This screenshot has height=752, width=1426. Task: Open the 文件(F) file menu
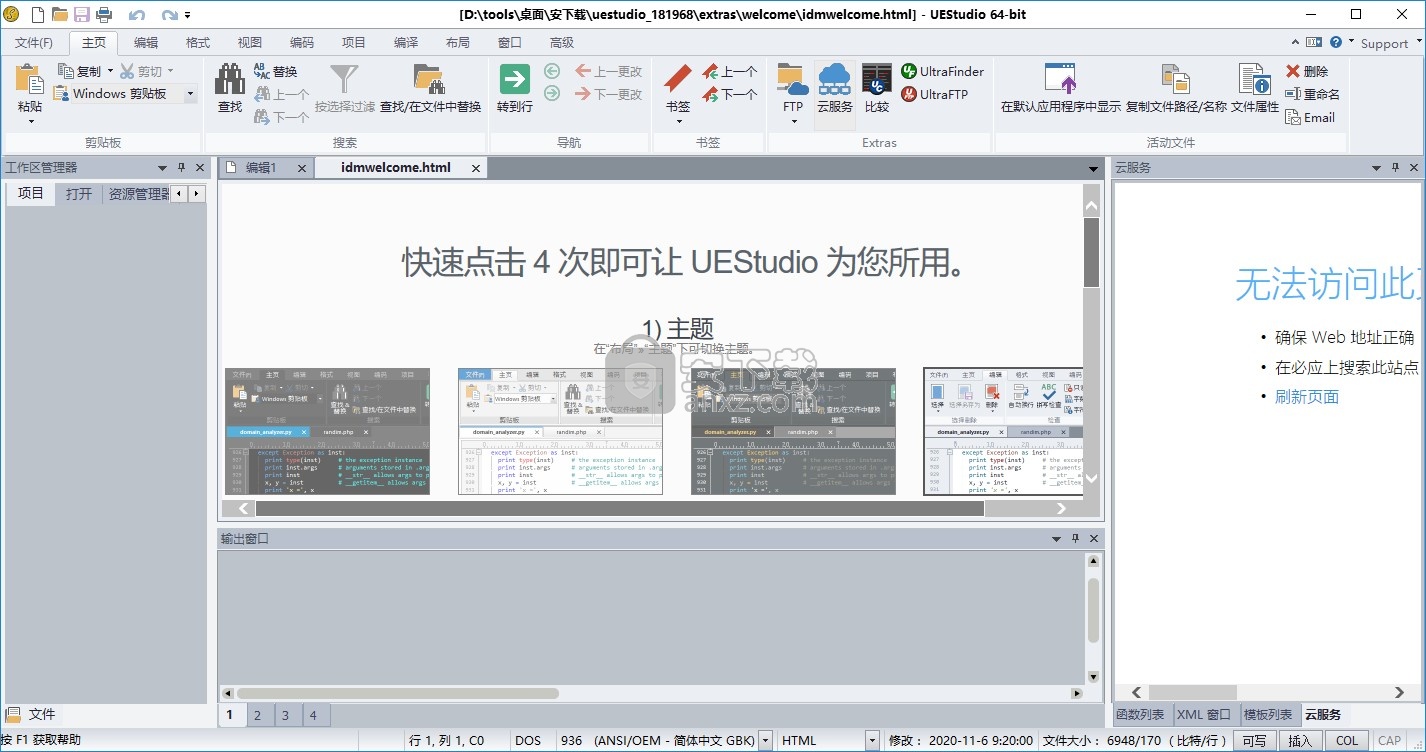click(x=34, y=43)
